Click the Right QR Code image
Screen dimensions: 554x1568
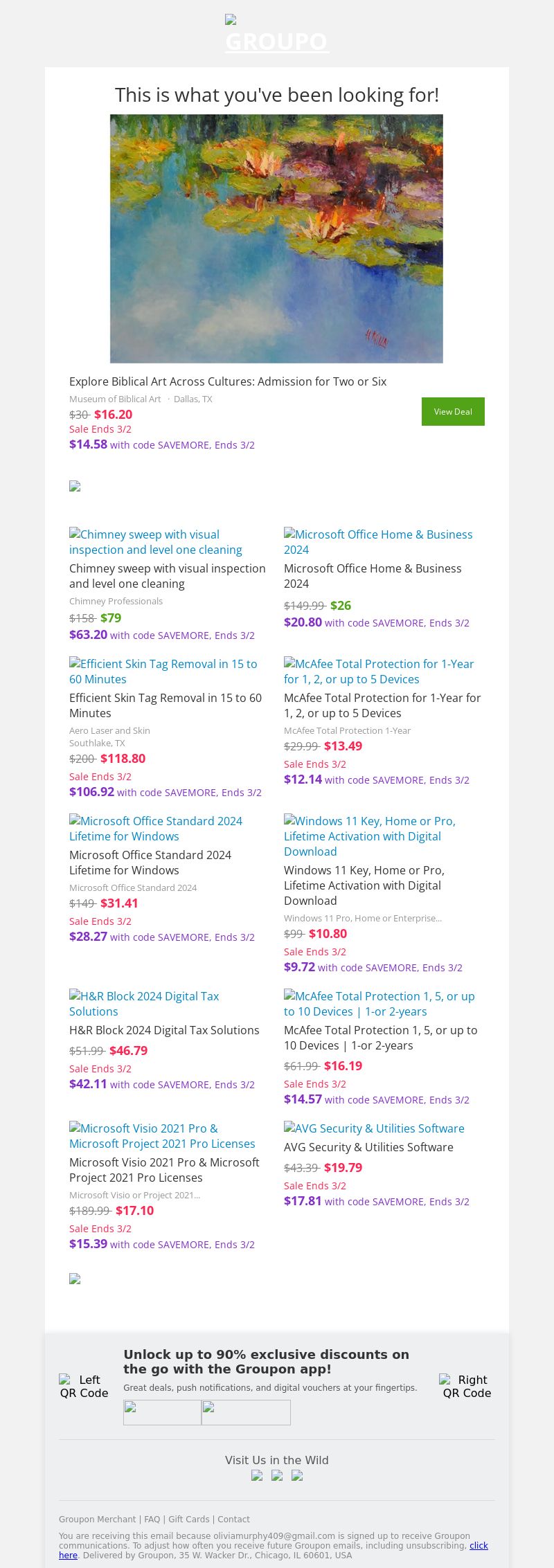click(x=467, y=1386)
